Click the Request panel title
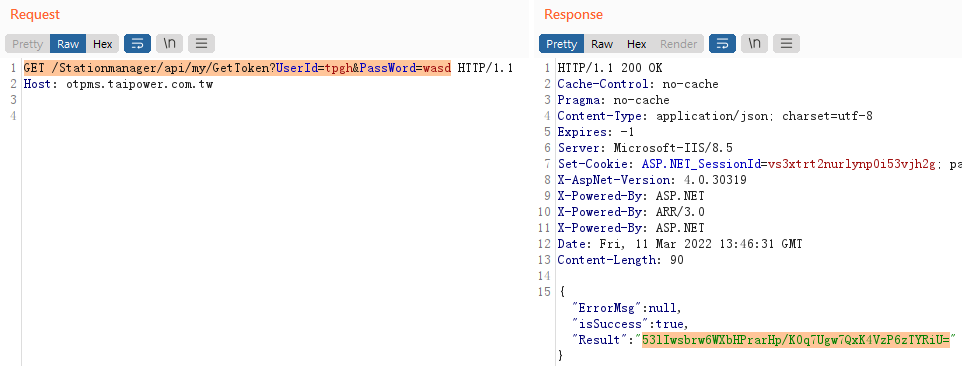 coord(35,14)
